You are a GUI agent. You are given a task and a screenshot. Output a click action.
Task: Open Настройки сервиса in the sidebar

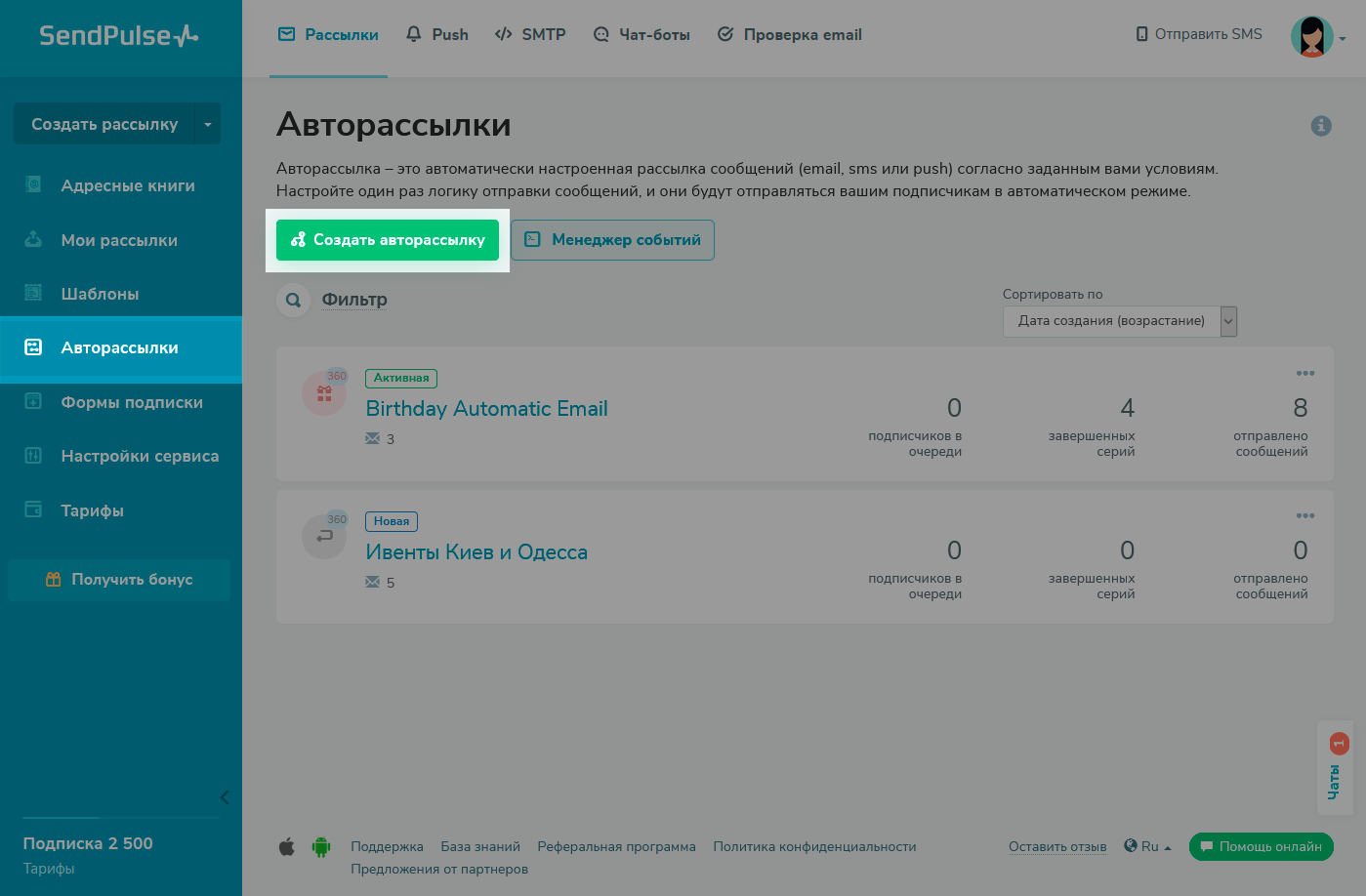point(121,456)
